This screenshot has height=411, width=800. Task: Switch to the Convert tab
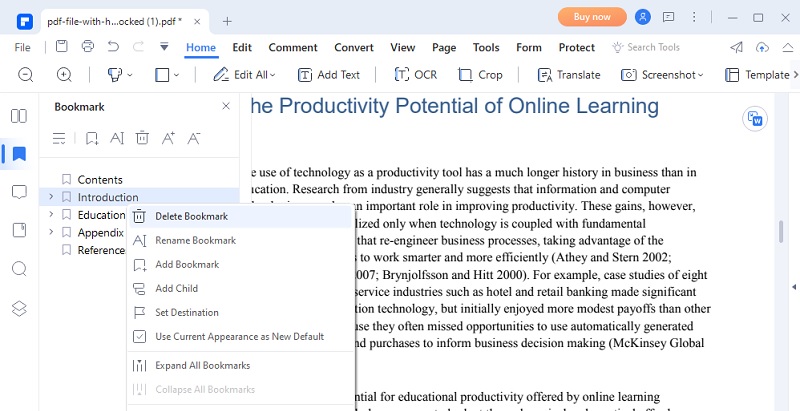point(354,47)
